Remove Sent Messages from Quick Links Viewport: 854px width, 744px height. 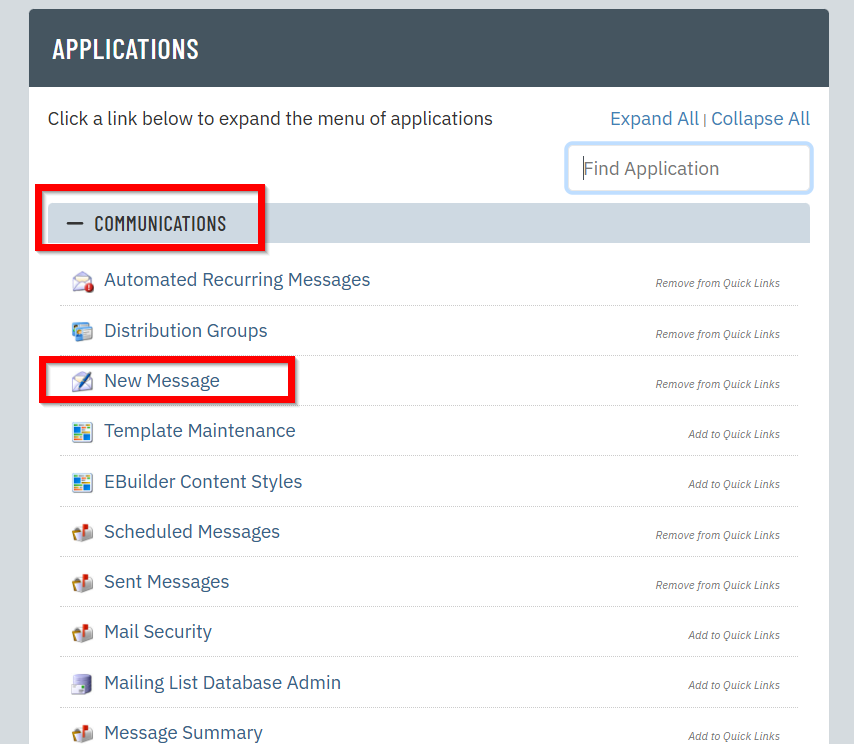717,586
